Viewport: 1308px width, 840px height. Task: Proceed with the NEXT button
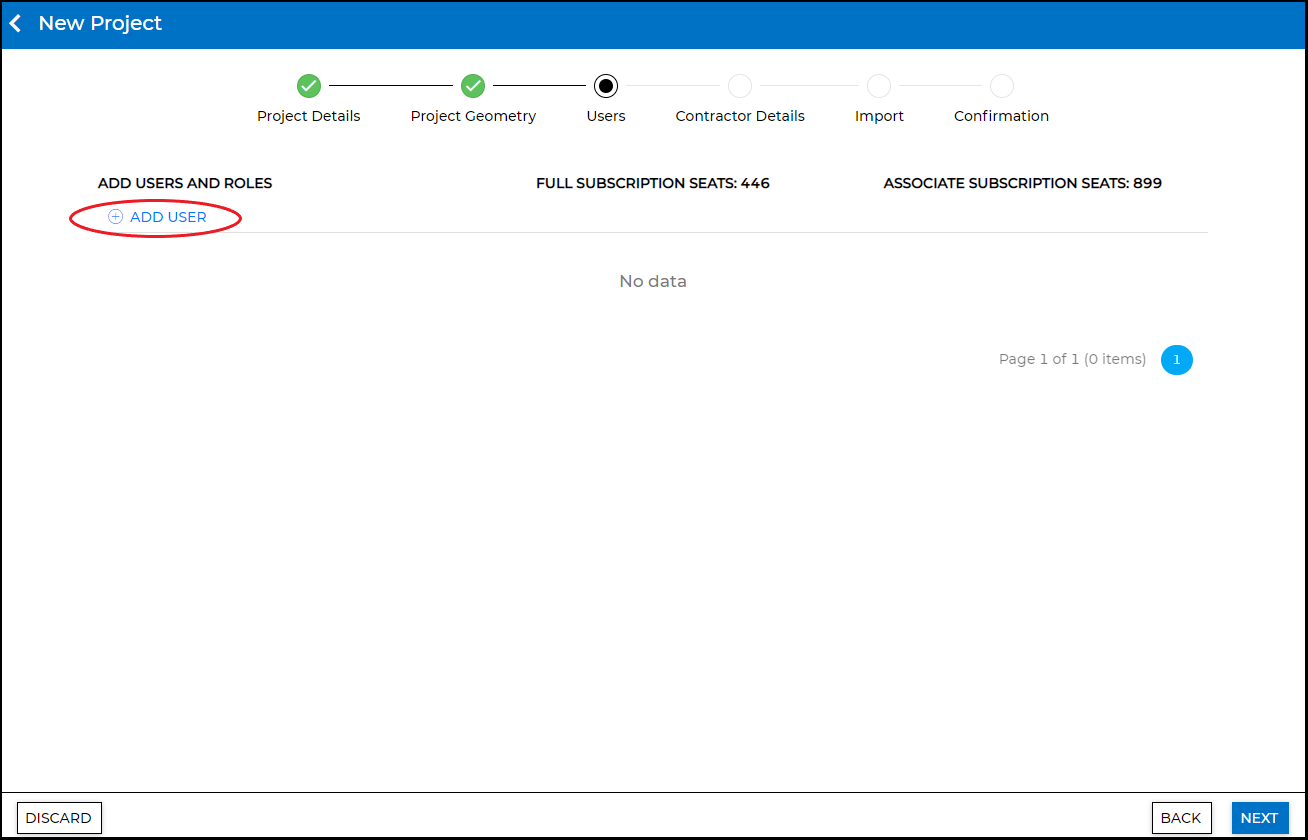point(1259,818)
